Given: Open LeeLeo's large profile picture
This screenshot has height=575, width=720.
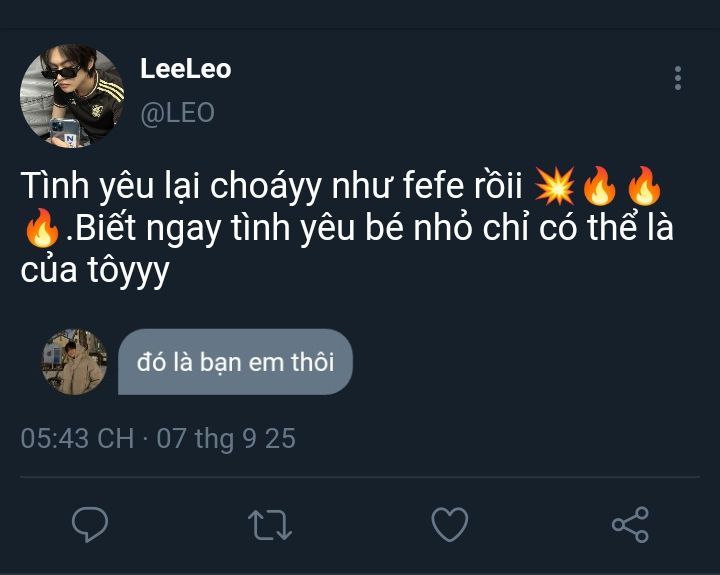Looking at the screenshot, I should pos(72,95).
